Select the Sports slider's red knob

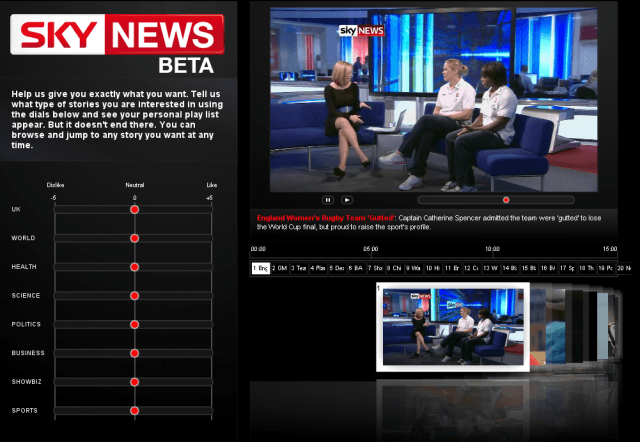134,410
